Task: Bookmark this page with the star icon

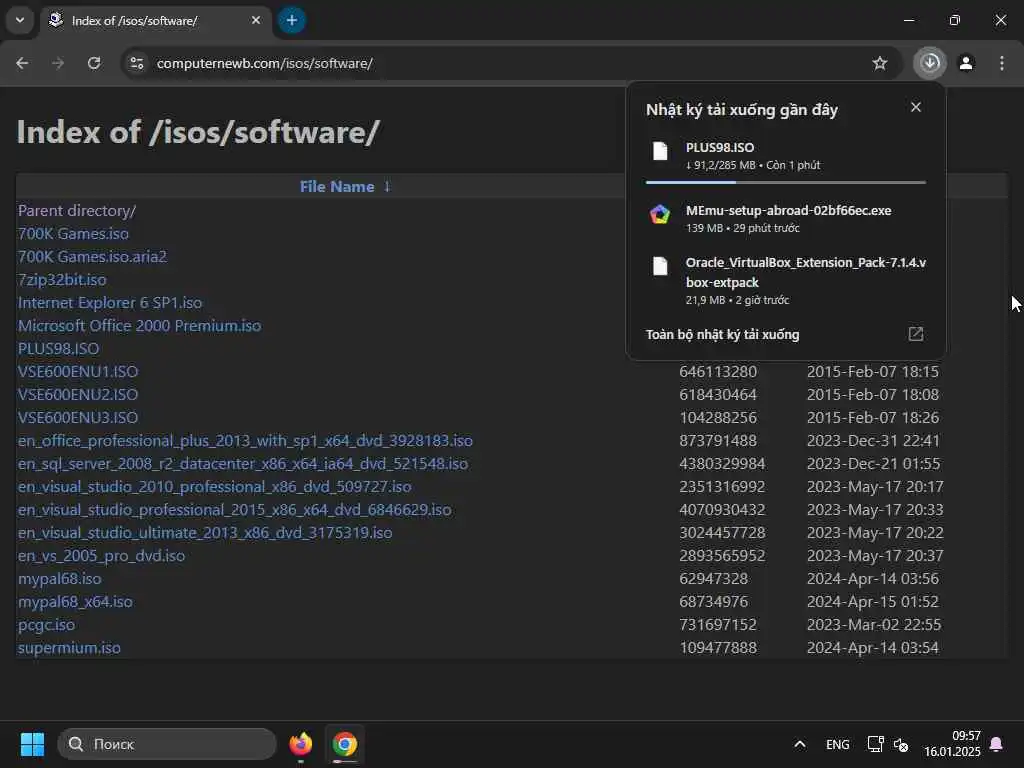Action: (x=880, y=63)
